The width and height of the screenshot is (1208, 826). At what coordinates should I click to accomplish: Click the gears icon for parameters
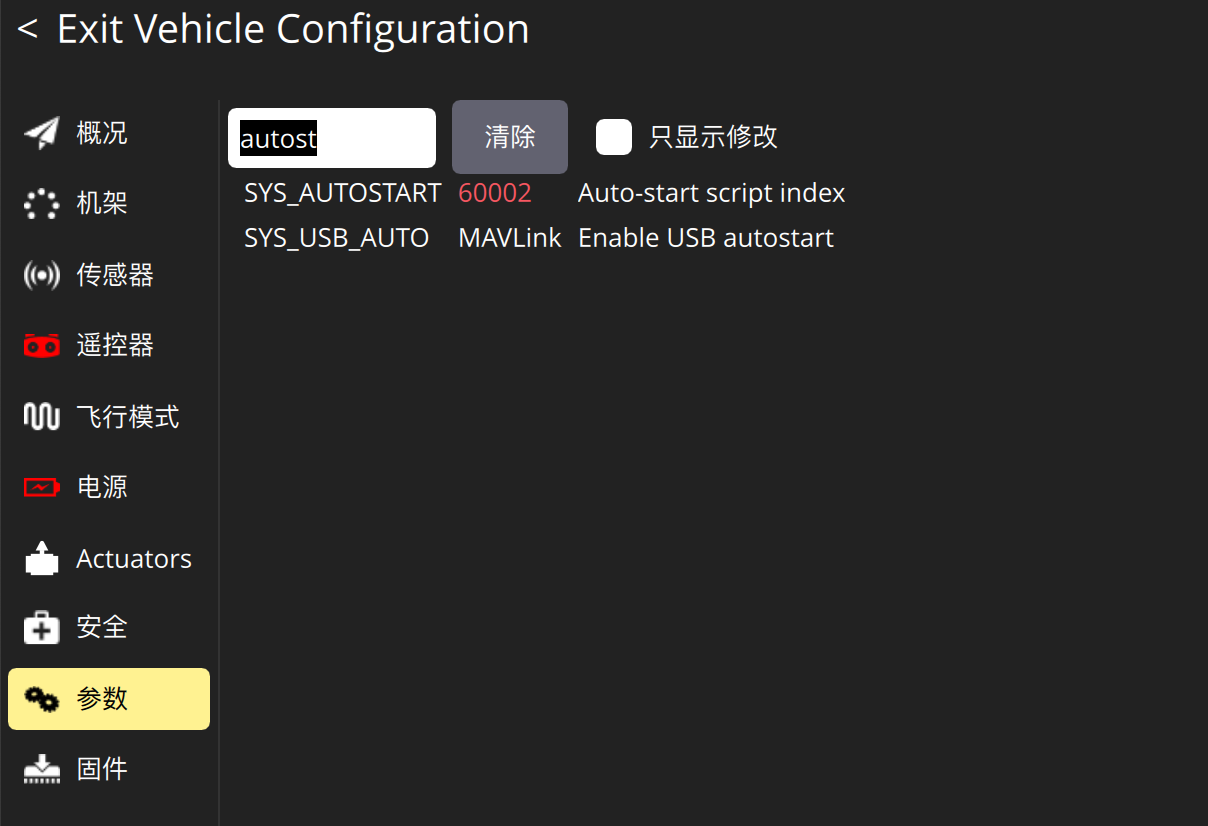tap(42, 699)
